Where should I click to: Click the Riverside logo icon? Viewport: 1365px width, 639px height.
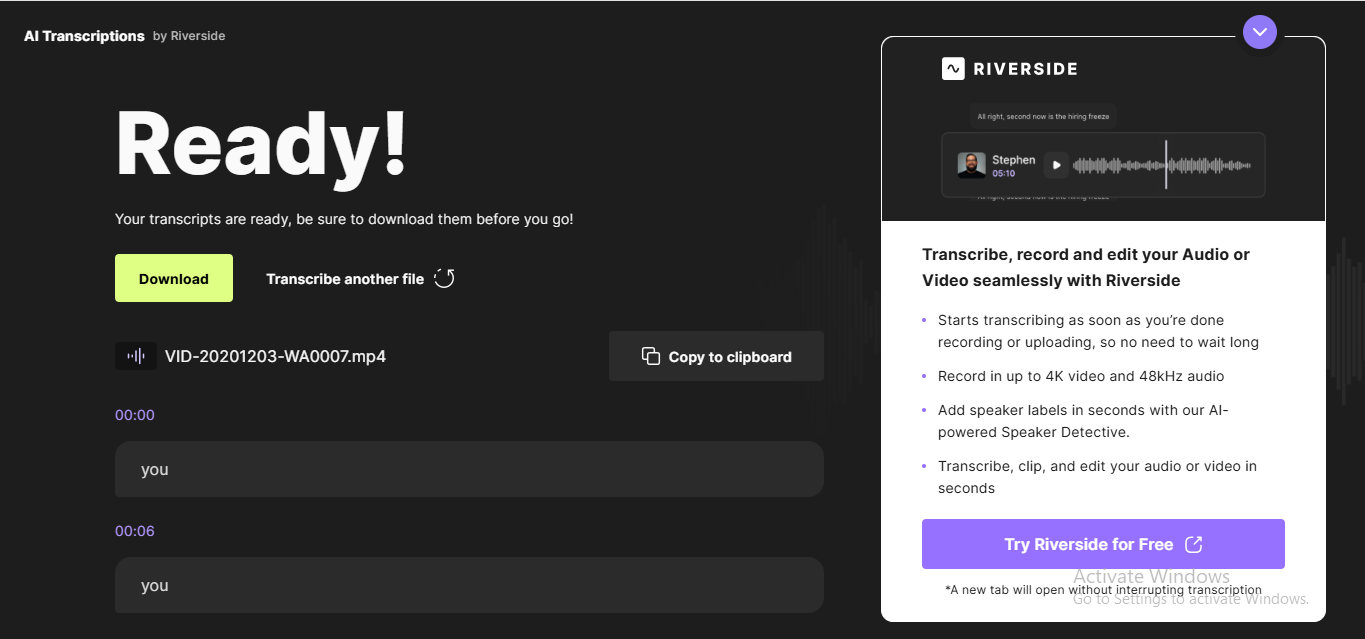coord(953,68)
